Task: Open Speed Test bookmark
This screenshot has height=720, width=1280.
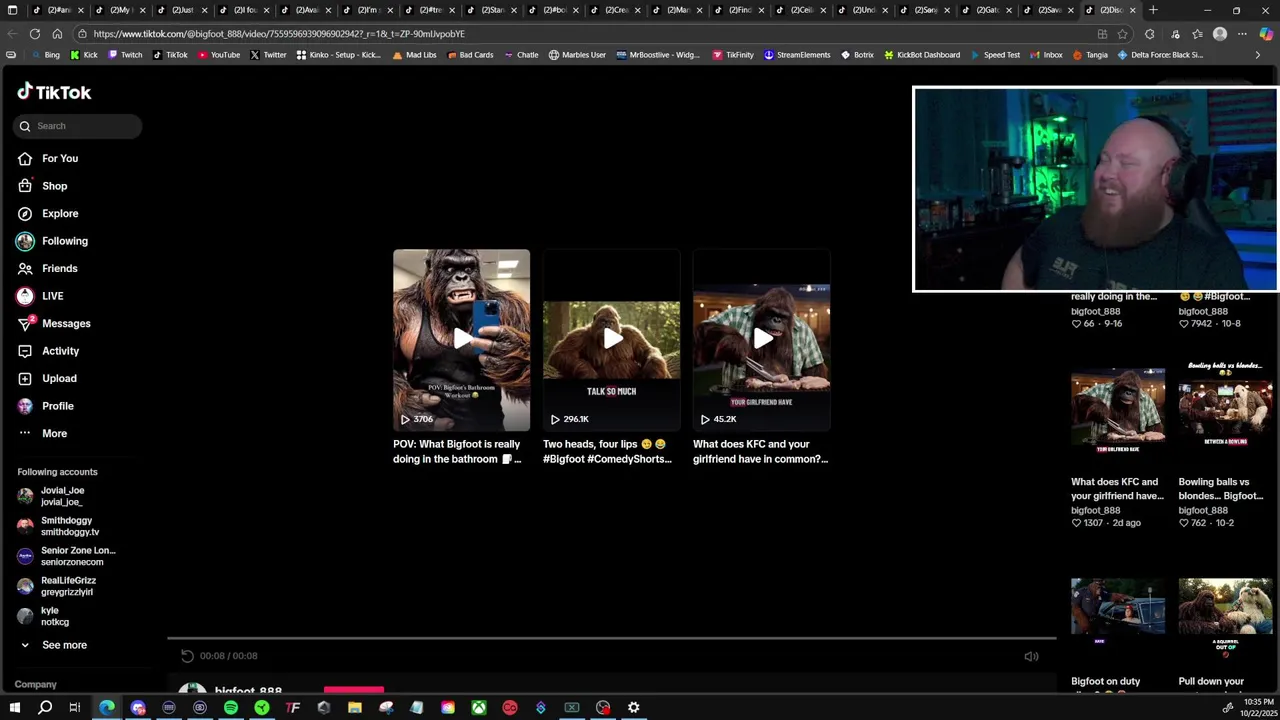Action: point(995,55)
